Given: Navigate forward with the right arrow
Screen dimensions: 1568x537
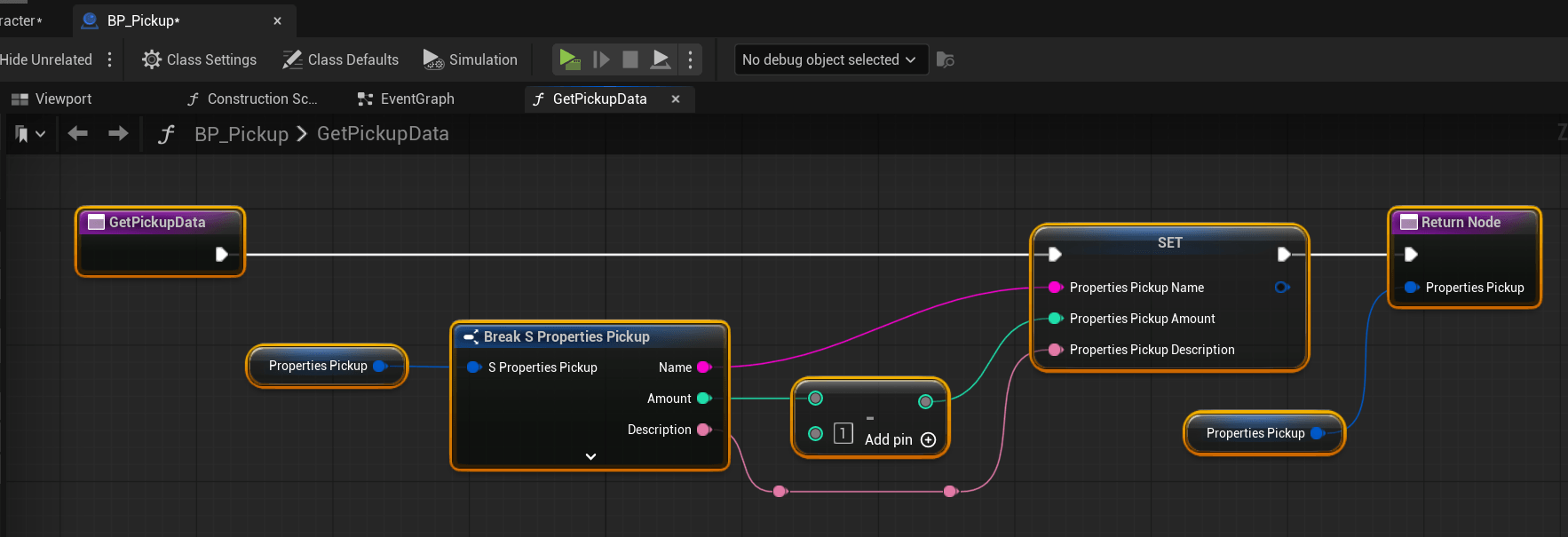Looking at the screenshot, I should (118, 133).
